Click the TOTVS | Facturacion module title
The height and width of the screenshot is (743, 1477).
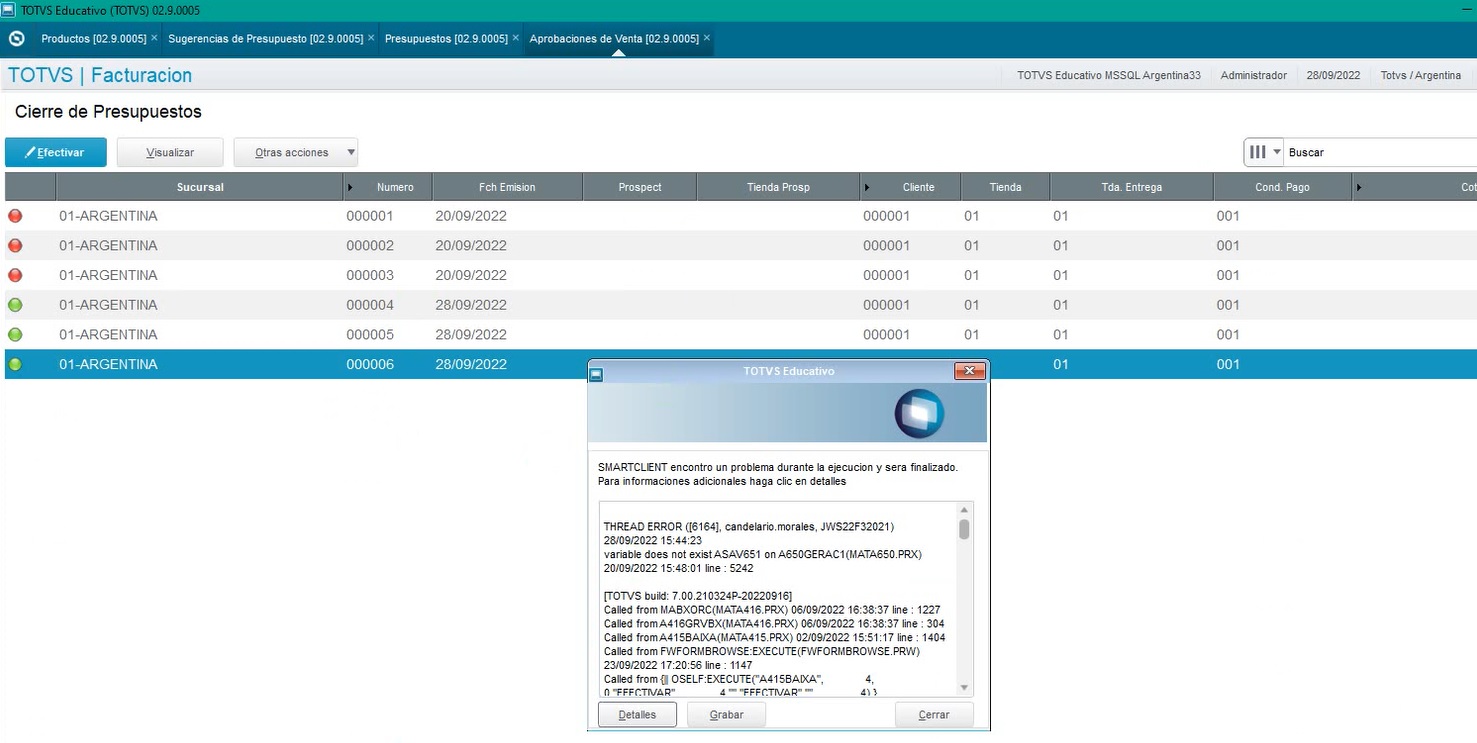pos(100,75)
